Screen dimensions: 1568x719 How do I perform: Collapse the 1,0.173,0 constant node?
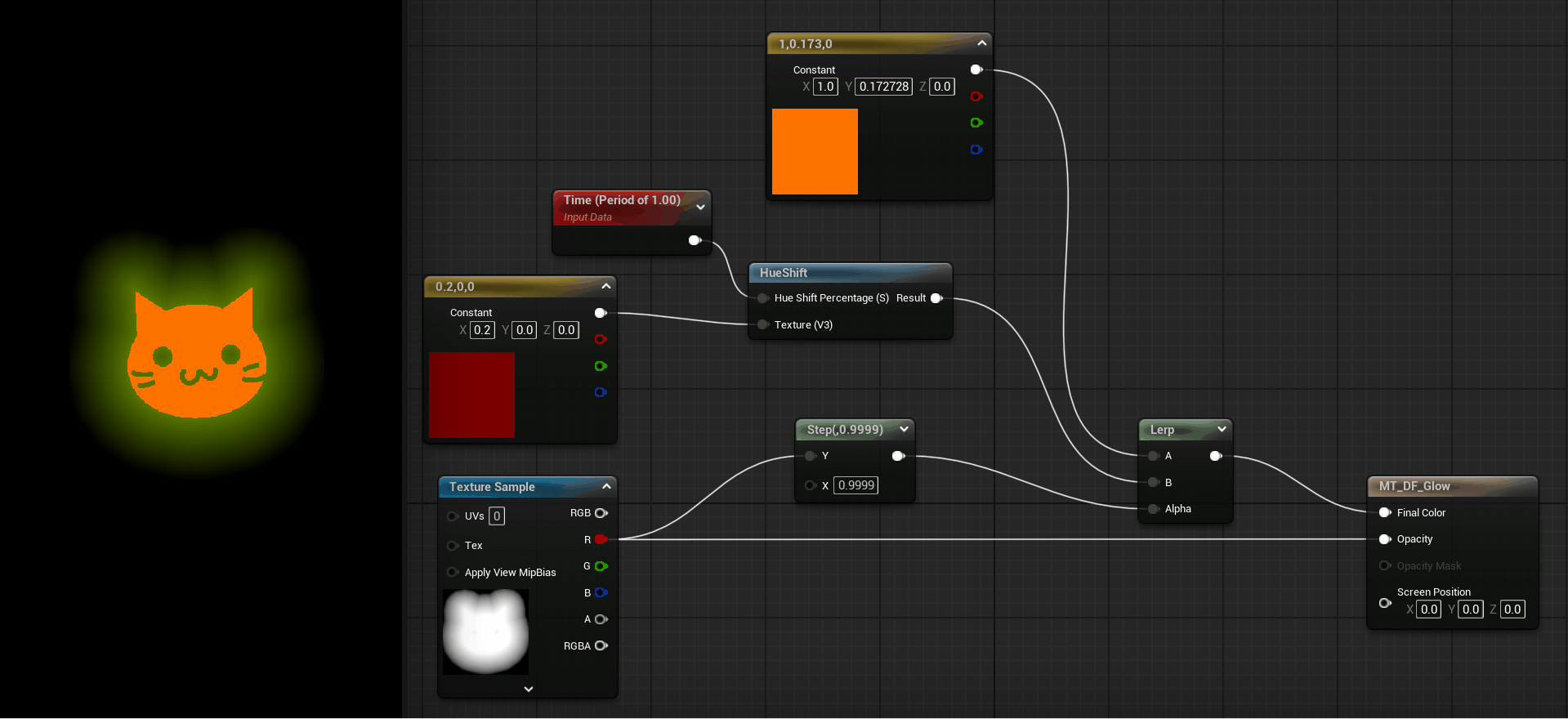click(x=981, y=43)
